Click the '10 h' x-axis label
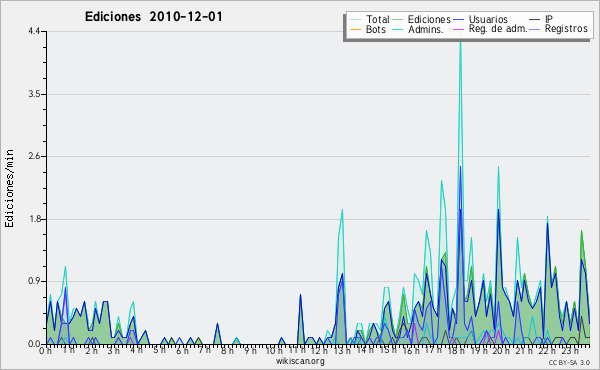 coord(274,350)
